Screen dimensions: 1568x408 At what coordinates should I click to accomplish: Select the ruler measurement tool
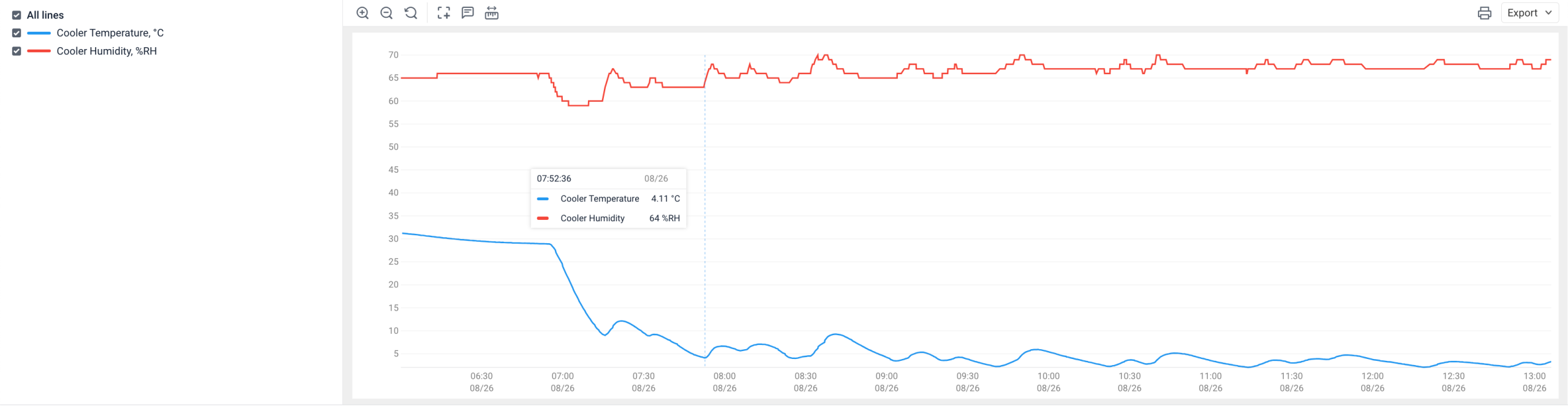pos(492,13)
